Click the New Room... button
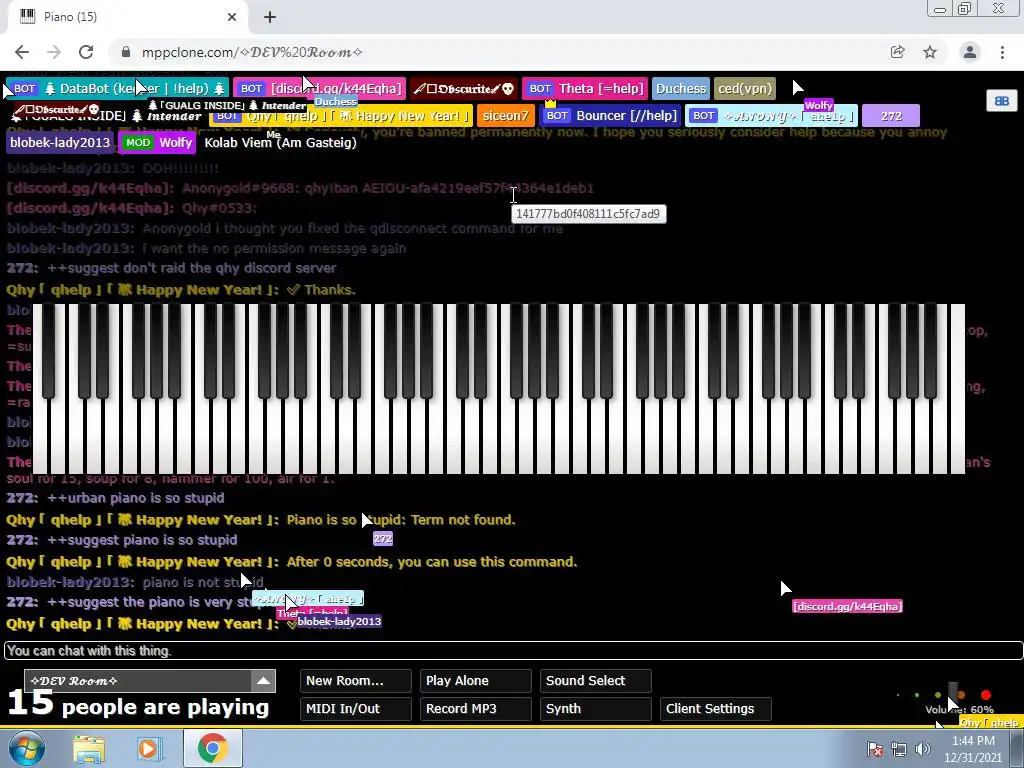Viewport: 1024px width, 768px height. coord(356,680)
